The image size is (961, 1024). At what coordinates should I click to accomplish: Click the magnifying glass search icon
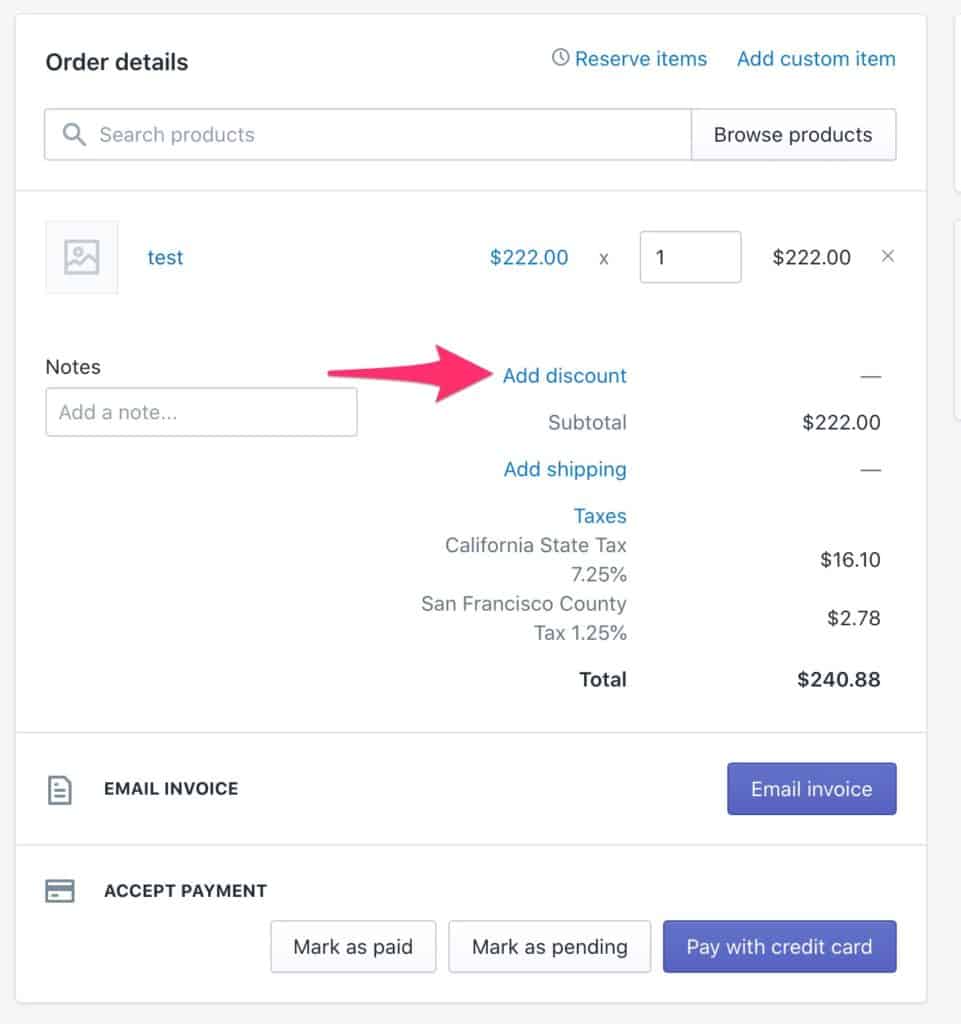pyautogui.click(x=74, y=135)
